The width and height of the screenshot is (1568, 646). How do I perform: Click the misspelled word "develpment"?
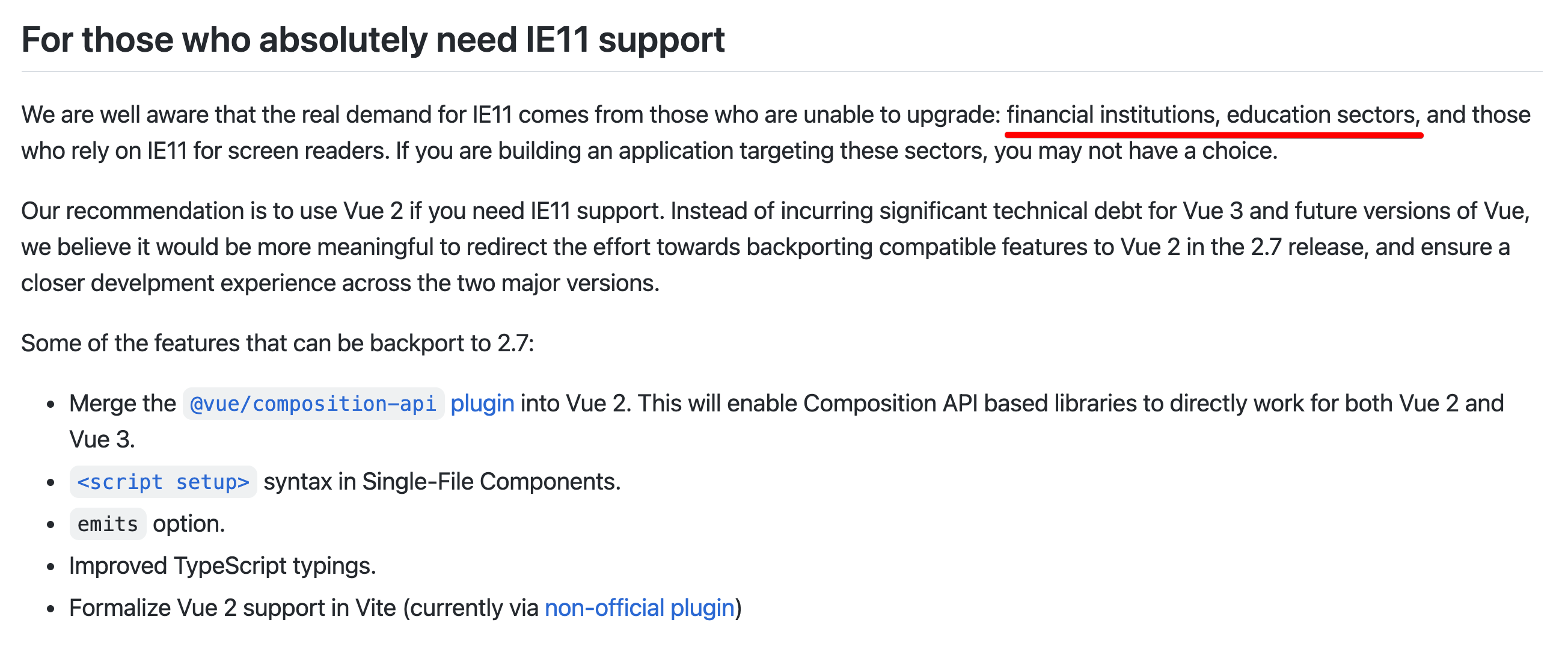click(x=152, y=284)
